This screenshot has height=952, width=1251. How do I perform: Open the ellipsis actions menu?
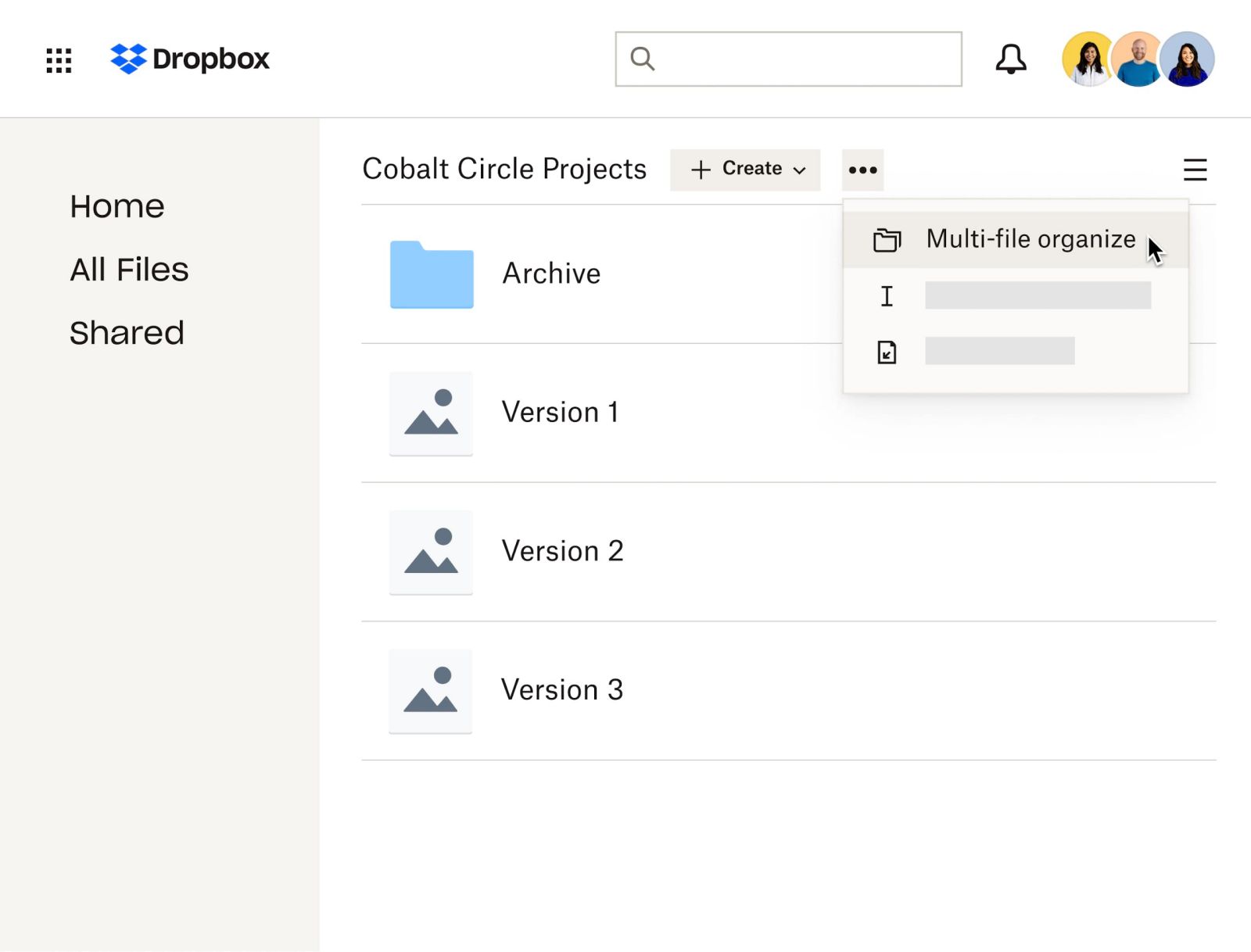point(862,170)
